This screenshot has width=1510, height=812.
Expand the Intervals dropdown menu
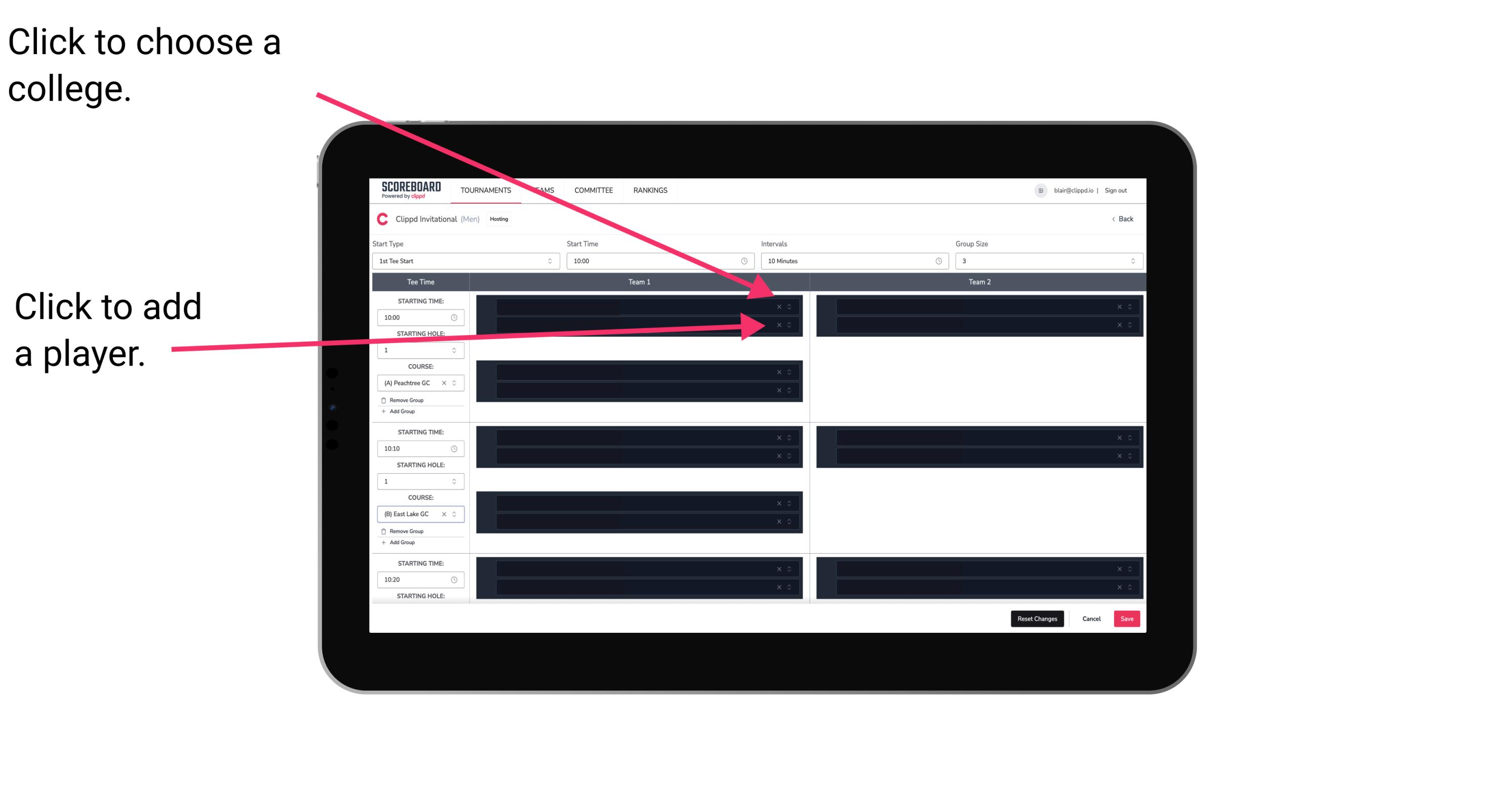850,261
